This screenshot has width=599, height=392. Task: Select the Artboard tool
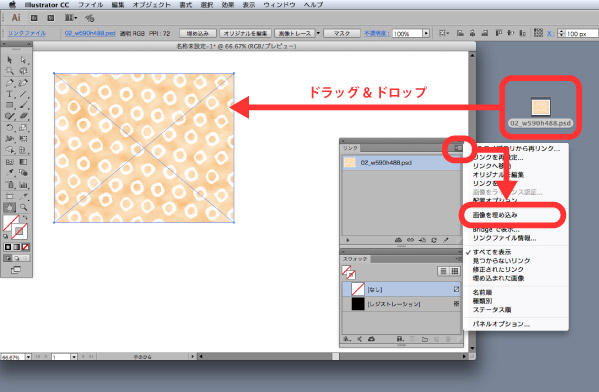coord(10,196)
